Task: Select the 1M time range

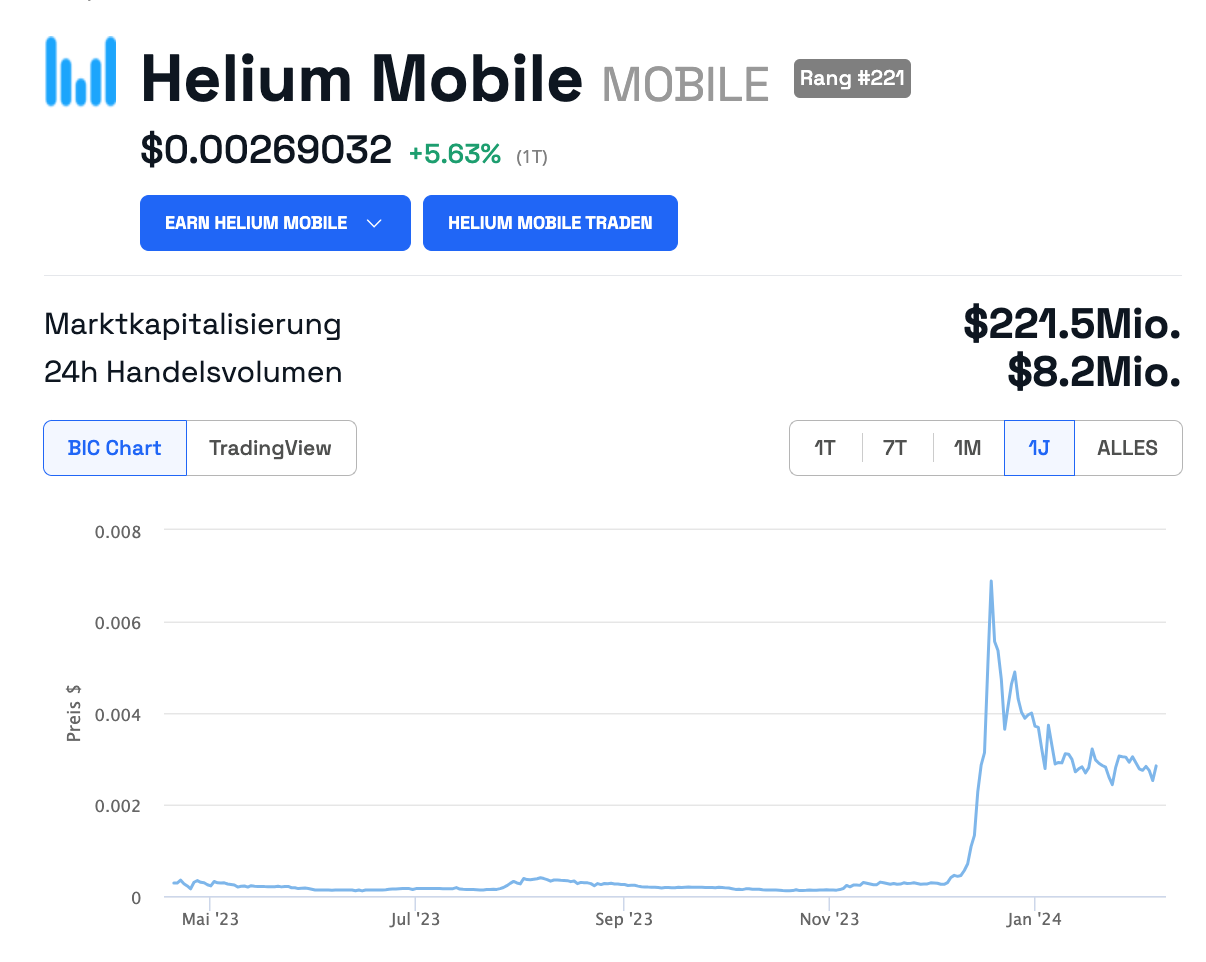Action: 967,448
